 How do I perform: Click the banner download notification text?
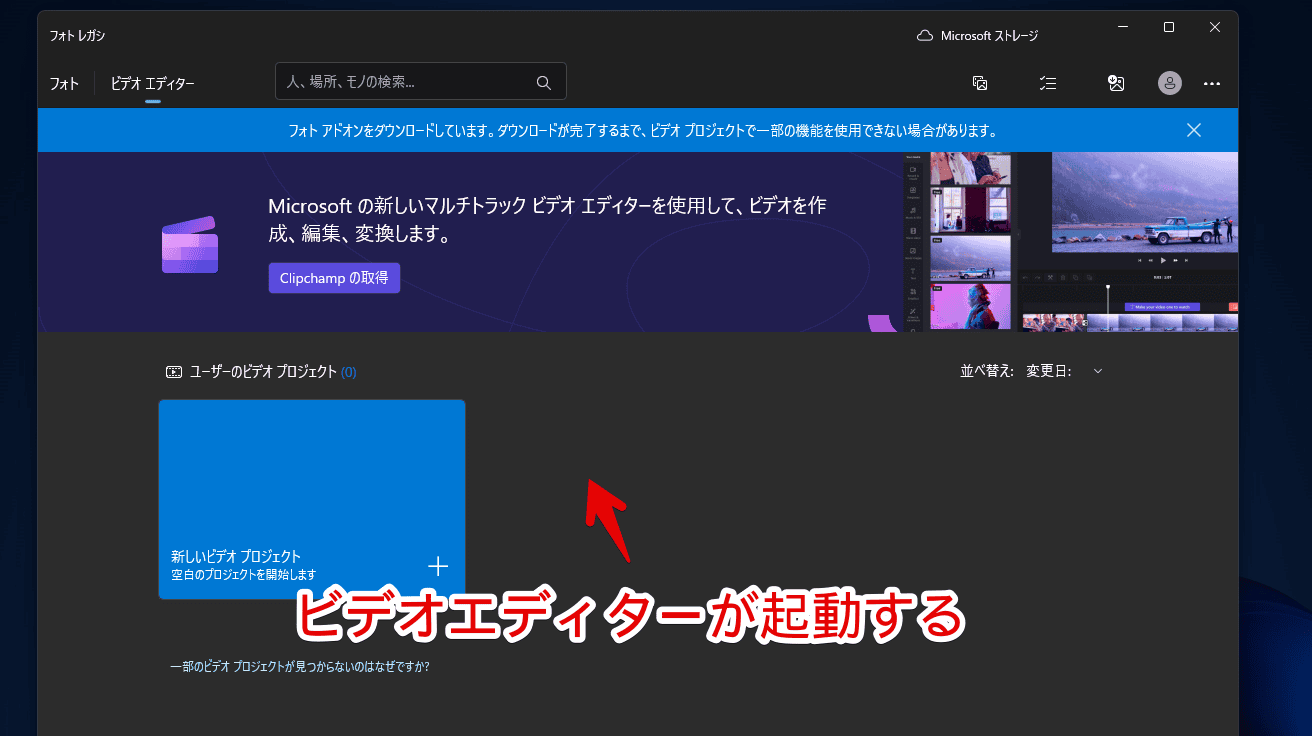(642, 131)
